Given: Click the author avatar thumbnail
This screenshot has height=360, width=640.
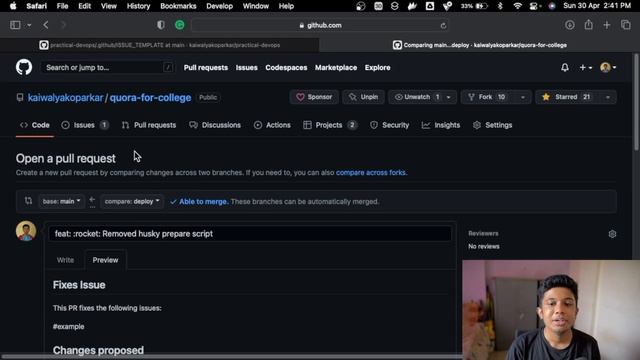Looking at the screenshot, I should [x=26, y=231].
